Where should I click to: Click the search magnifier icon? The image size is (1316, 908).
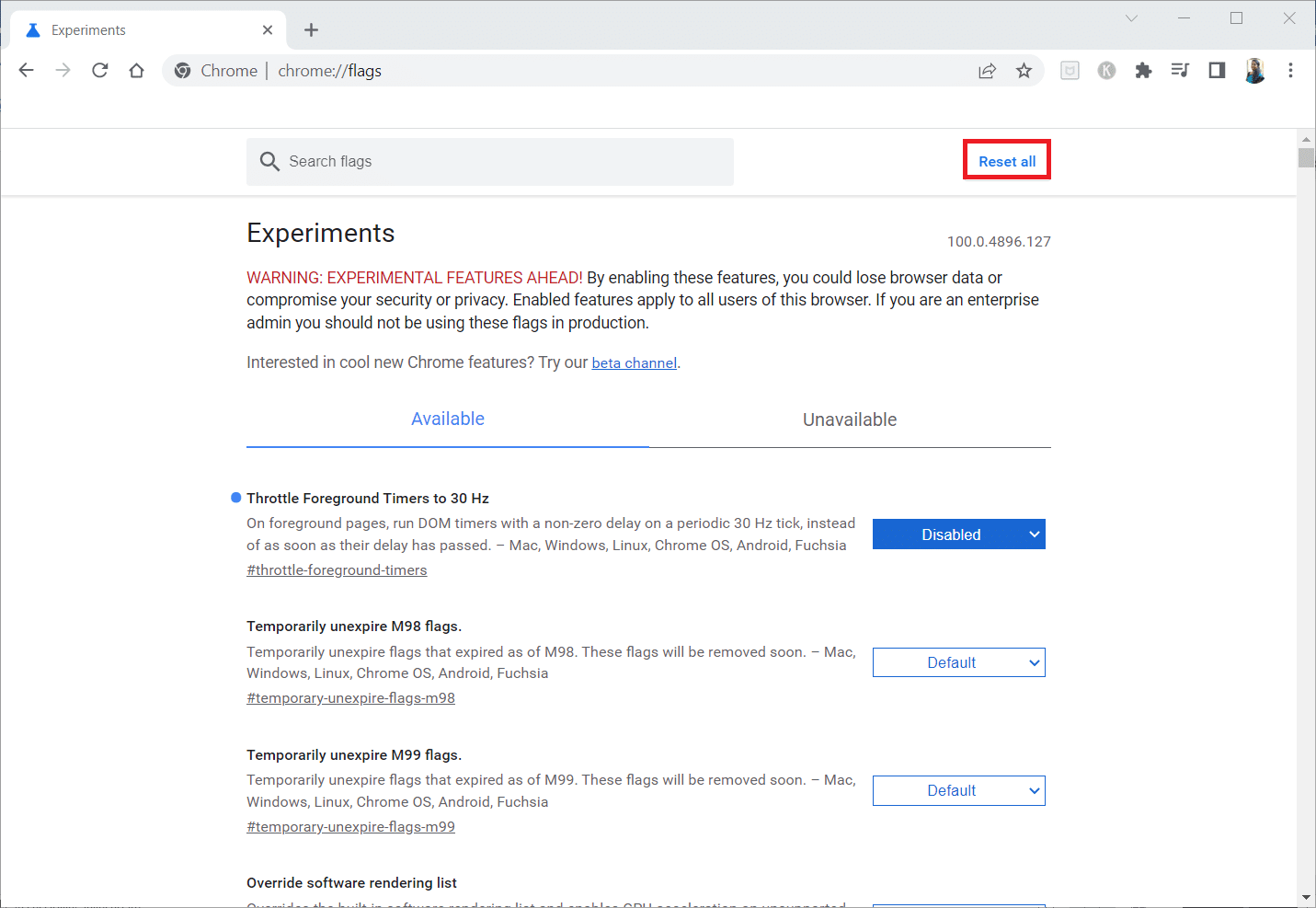point(269,162)
